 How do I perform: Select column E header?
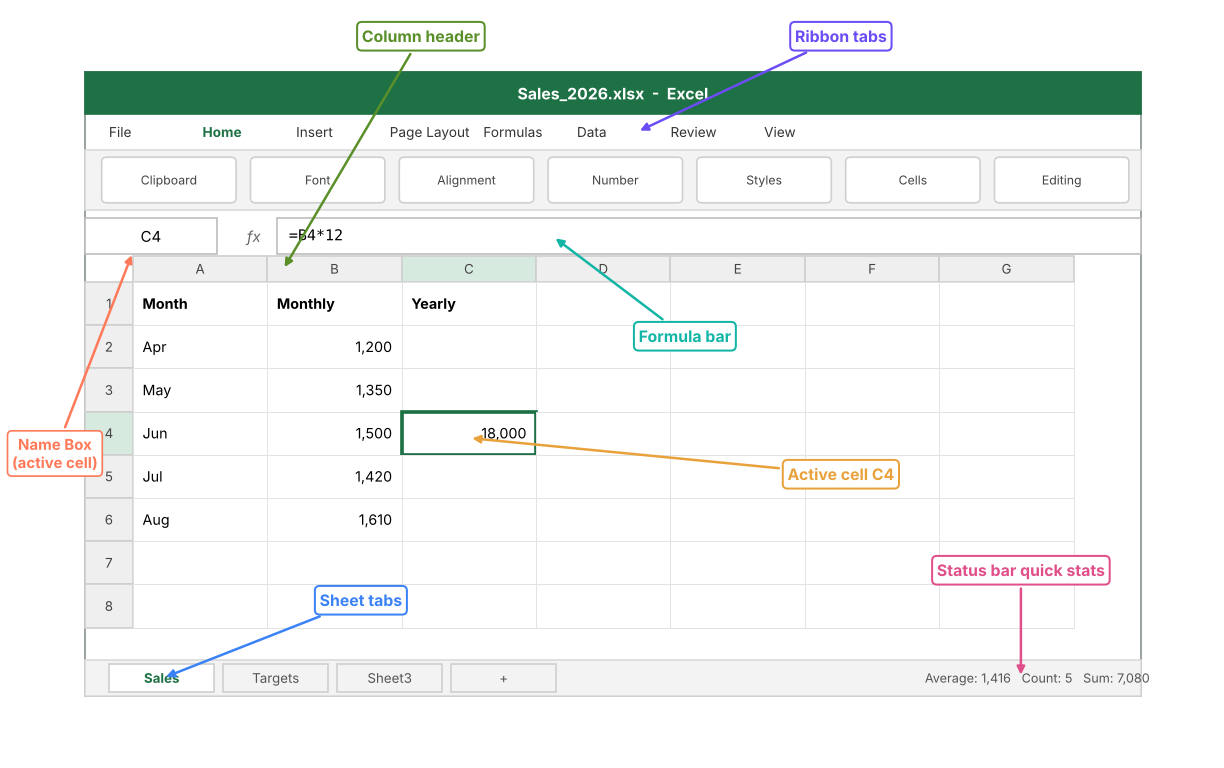(x=737, y=269)
